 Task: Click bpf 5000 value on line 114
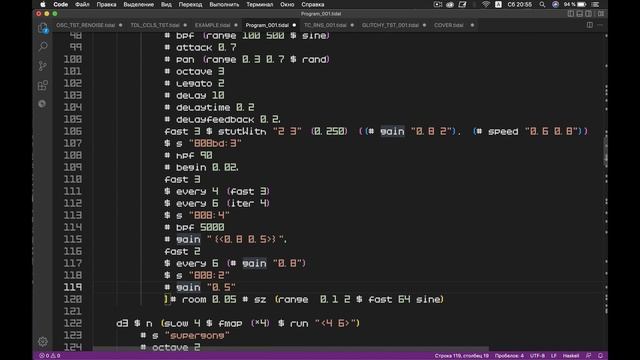click(212, 227)
